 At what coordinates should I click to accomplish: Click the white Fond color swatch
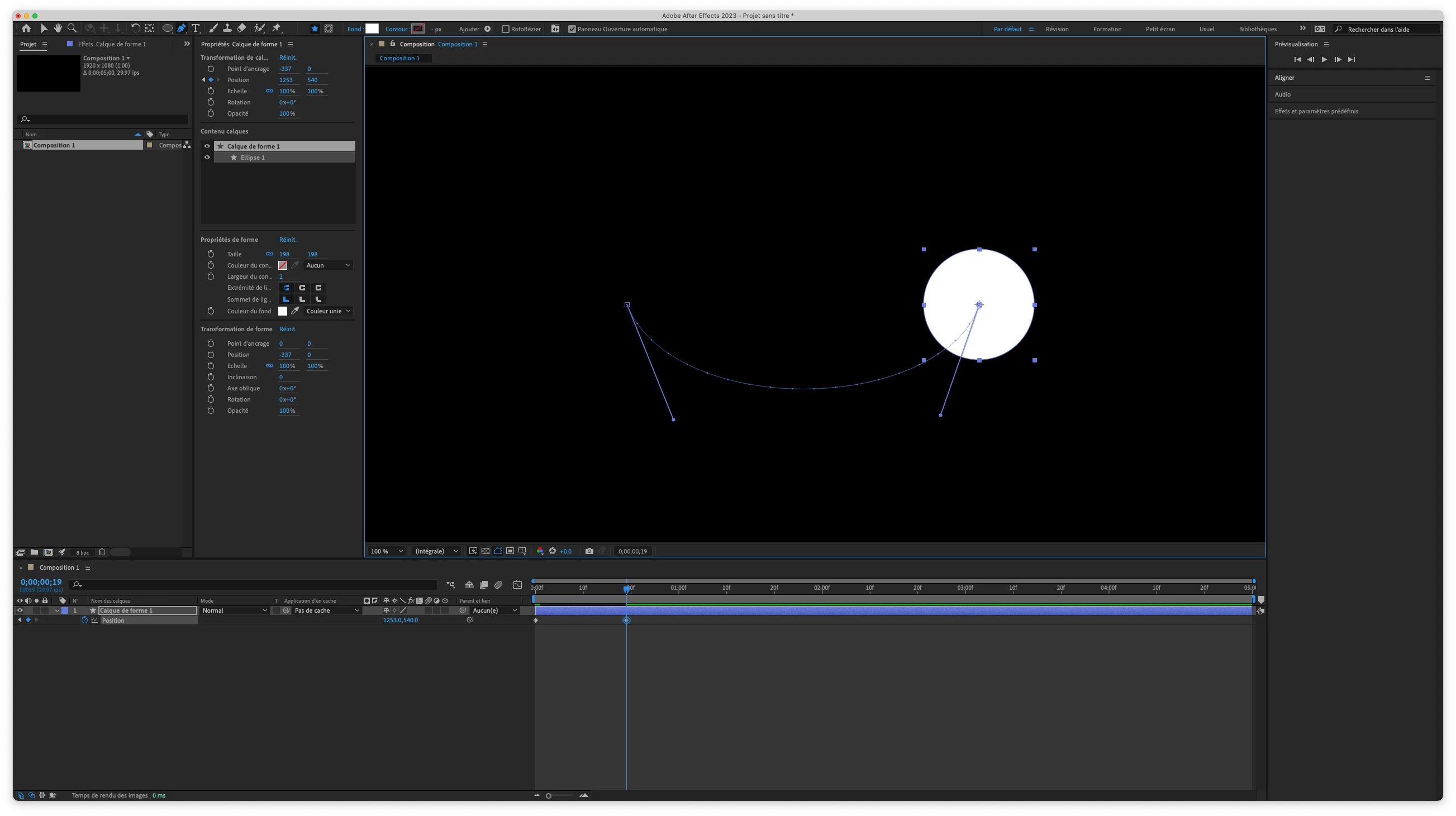tap(372, 29)
